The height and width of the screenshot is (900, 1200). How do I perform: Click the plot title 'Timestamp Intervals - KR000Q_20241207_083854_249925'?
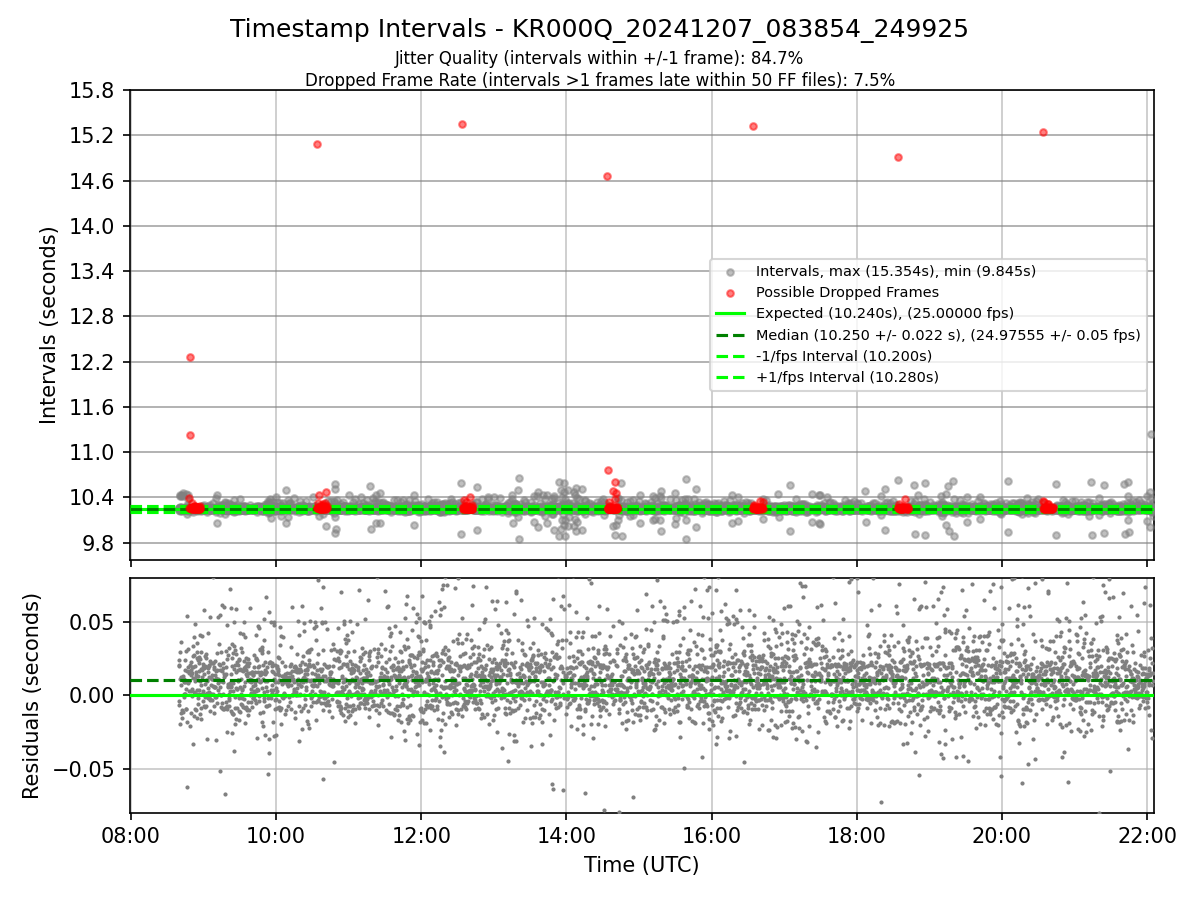[599, 29]
